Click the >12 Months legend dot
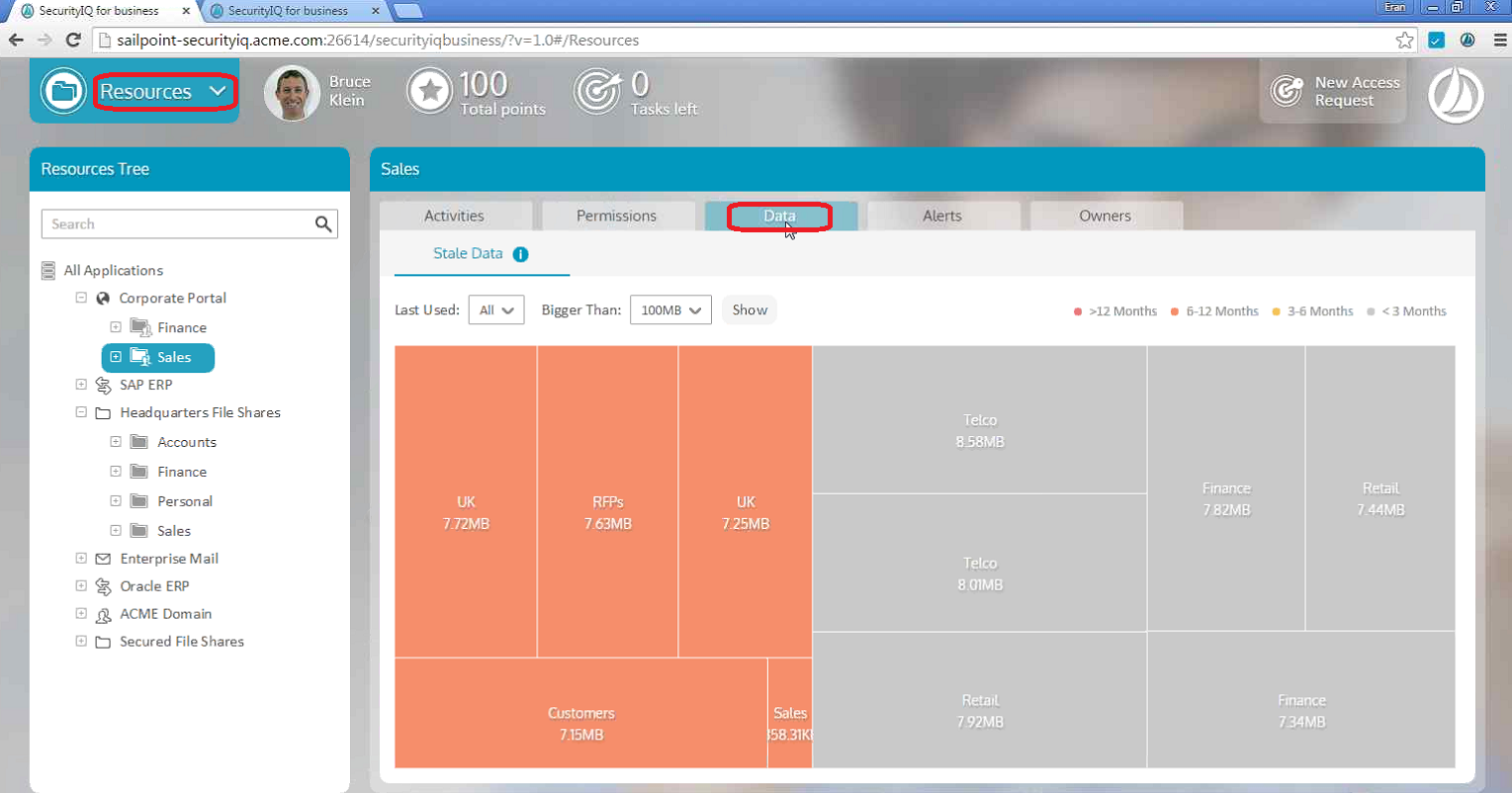The width and height of the screenshot is (1512, 793). [1078, 311]
